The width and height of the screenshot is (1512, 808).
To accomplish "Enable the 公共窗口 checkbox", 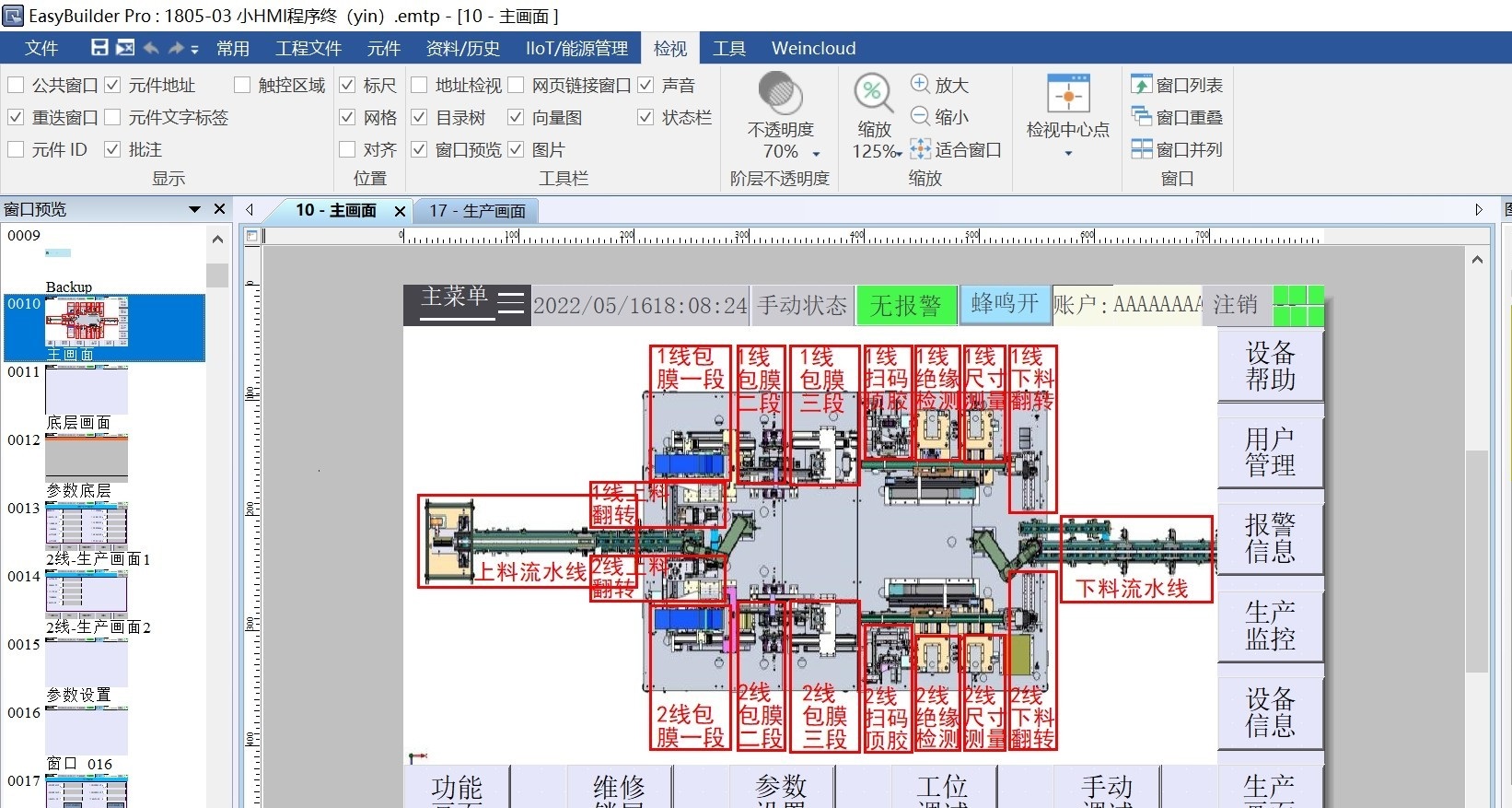I will click(16, 85).
